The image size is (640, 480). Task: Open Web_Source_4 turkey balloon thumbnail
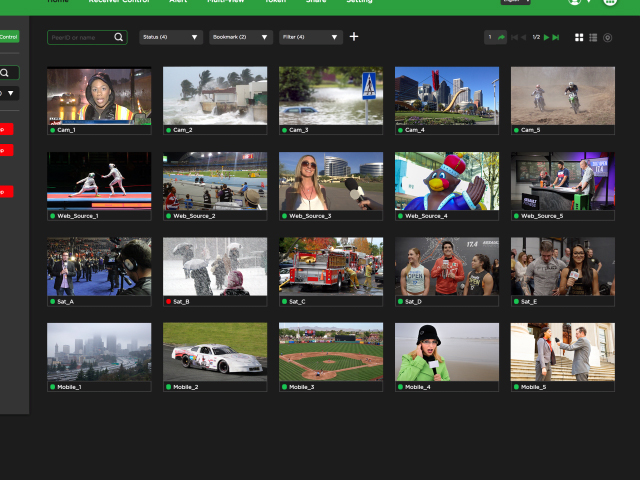(x=447, y=181)
